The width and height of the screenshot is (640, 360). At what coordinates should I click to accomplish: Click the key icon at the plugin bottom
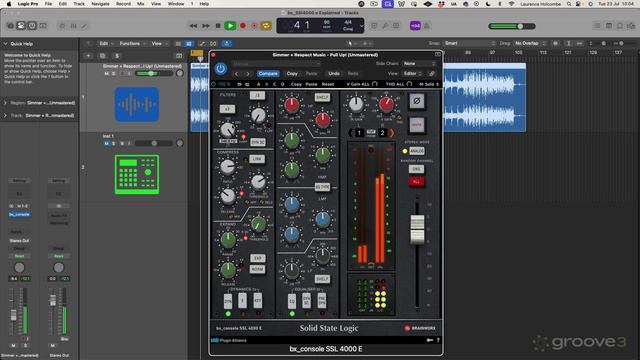(x=430, y=340)
